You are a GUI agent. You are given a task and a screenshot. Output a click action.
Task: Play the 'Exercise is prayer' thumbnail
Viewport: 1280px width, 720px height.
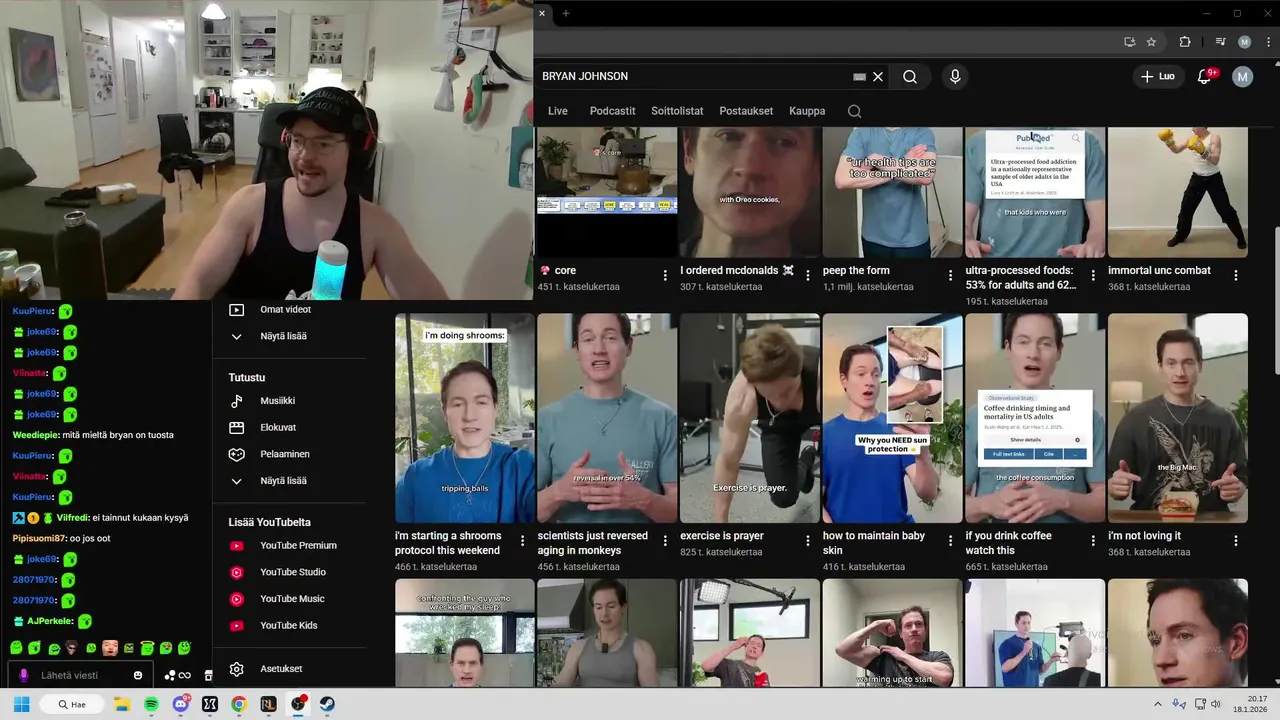point(750,418)
